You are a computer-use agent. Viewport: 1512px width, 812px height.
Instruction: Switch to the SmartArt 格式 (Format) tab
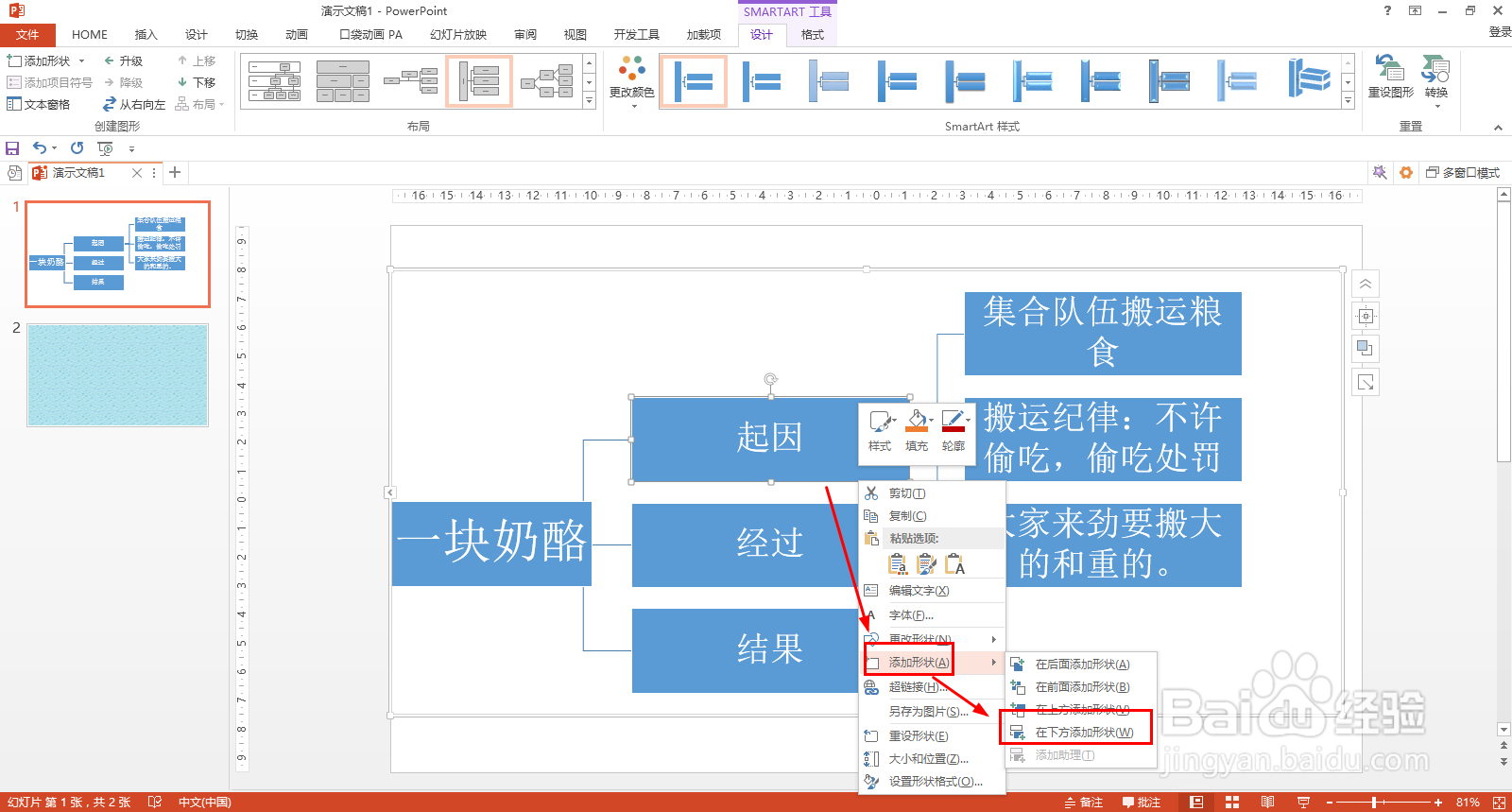click(813, 35)
